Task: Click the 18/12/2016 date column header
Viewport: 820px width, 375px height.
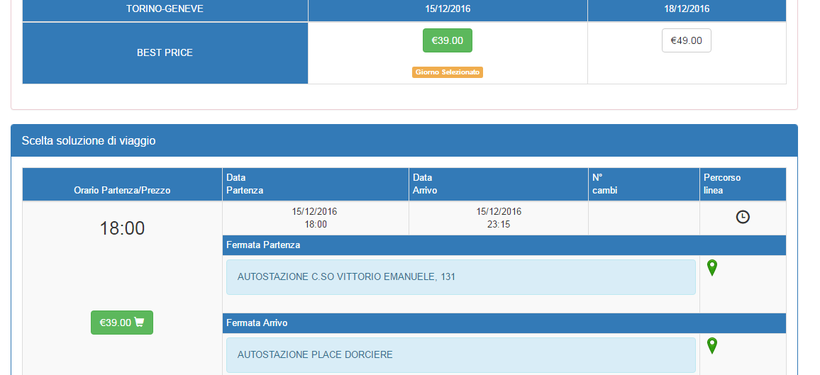Action: (x=687, y=9)
